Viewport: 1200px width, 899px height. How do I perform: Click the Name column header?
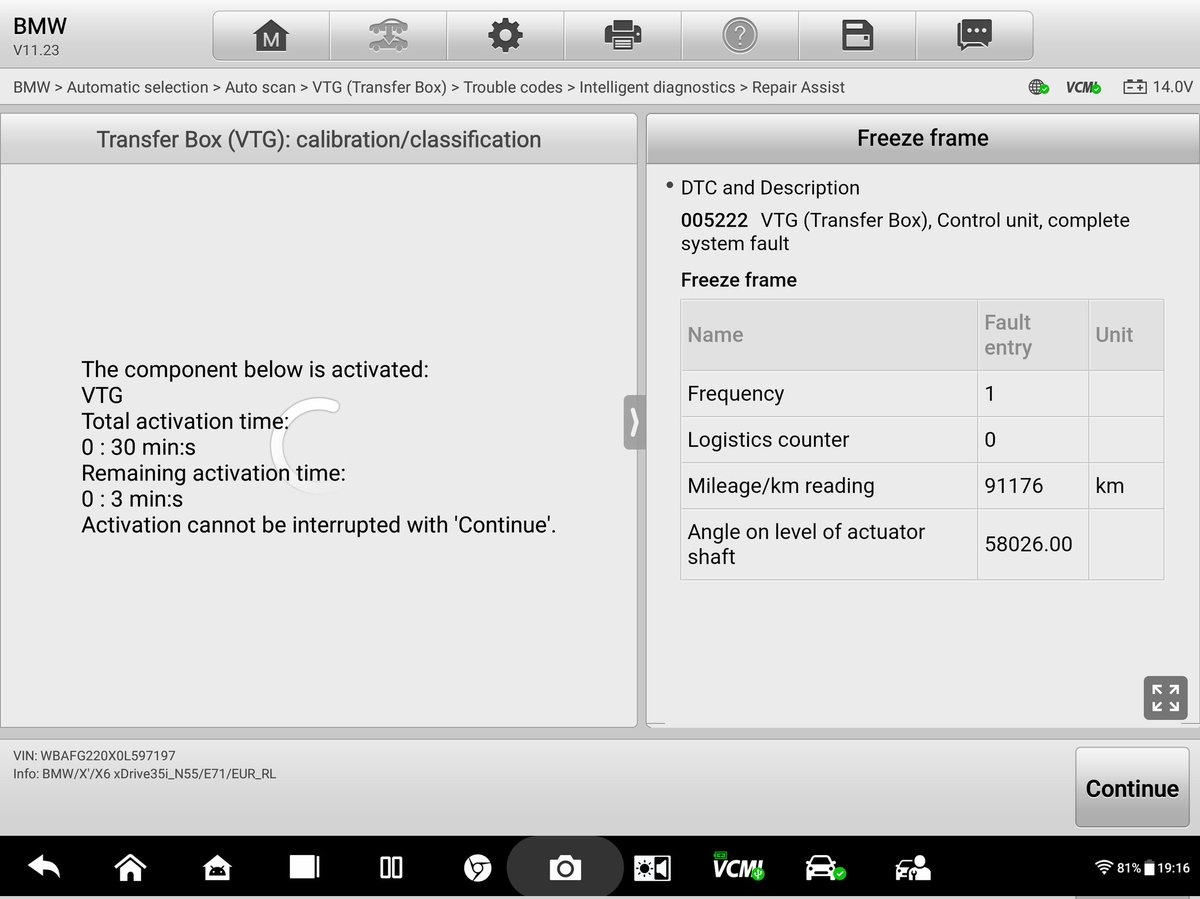(829, 335)
